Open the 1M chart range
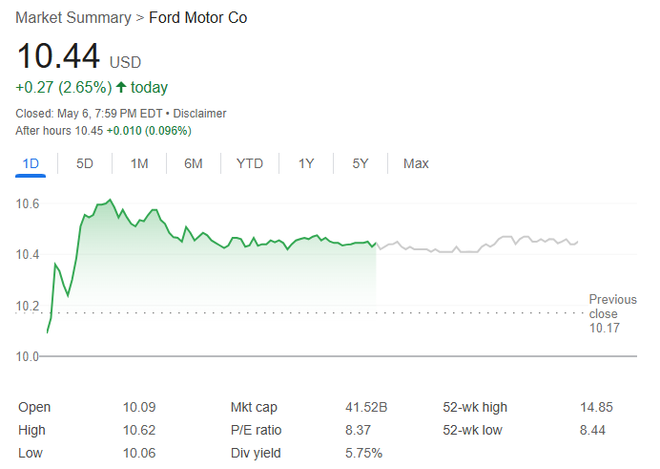The height and width of the screenshot is (469, 660). click(139, 163)
